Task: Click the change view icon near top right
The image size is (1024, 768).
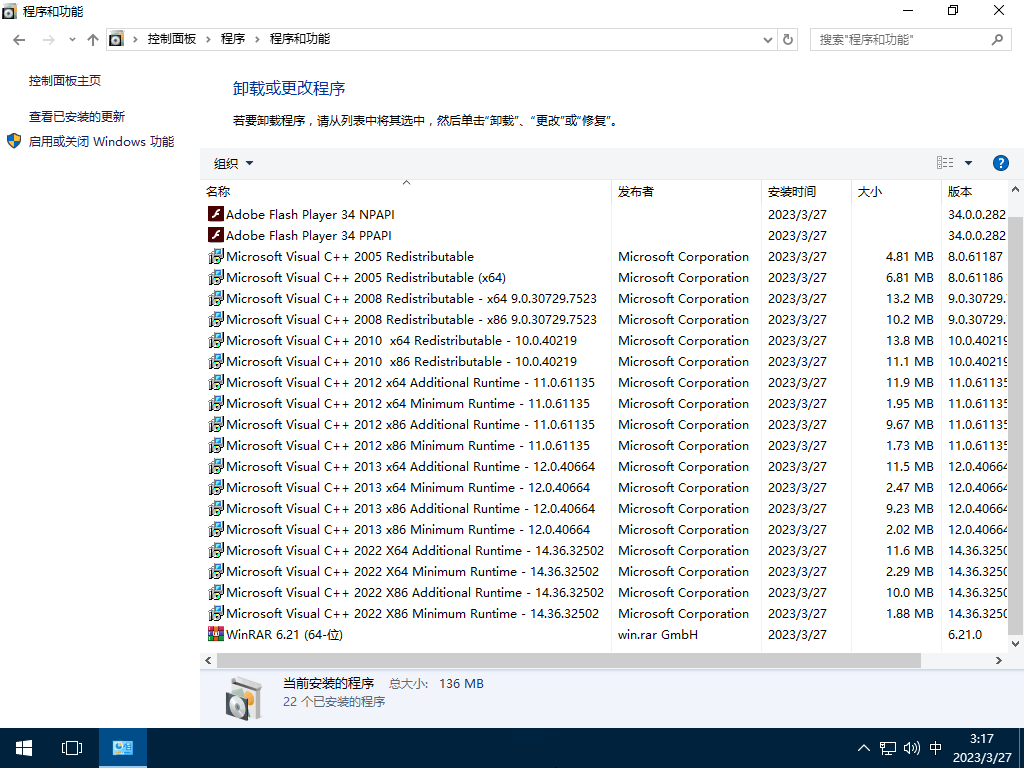Action: 944,162
